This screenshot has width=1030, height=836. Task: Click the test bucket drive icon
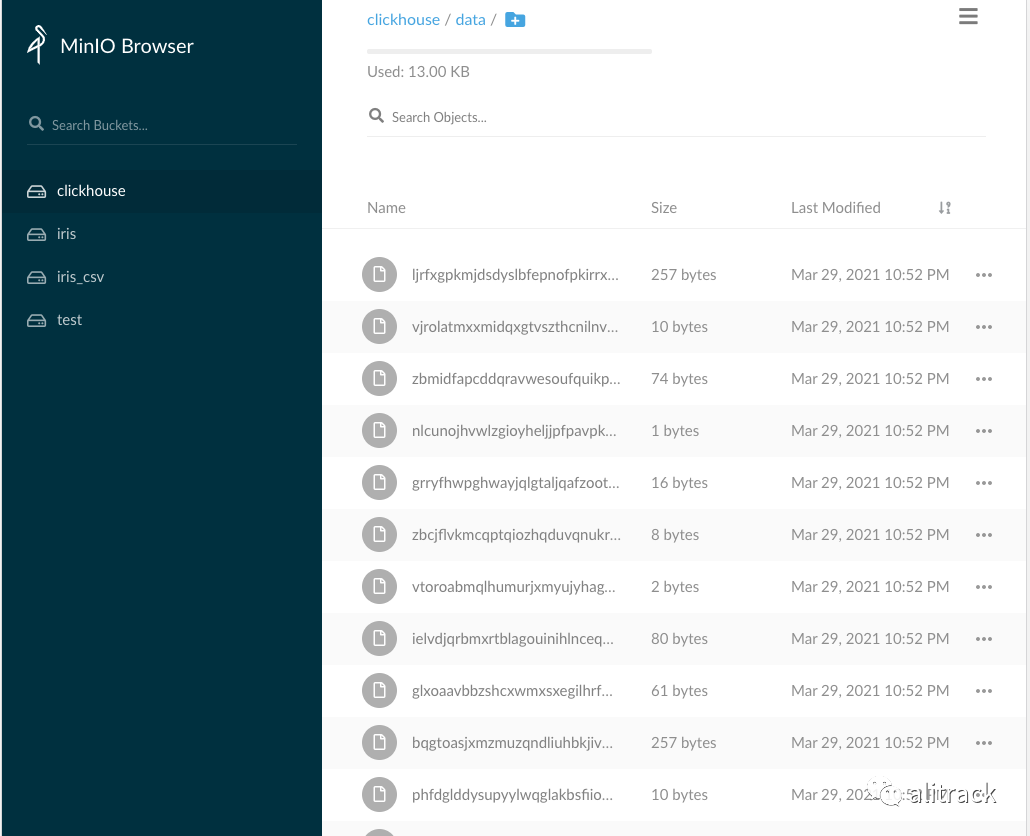37,320
